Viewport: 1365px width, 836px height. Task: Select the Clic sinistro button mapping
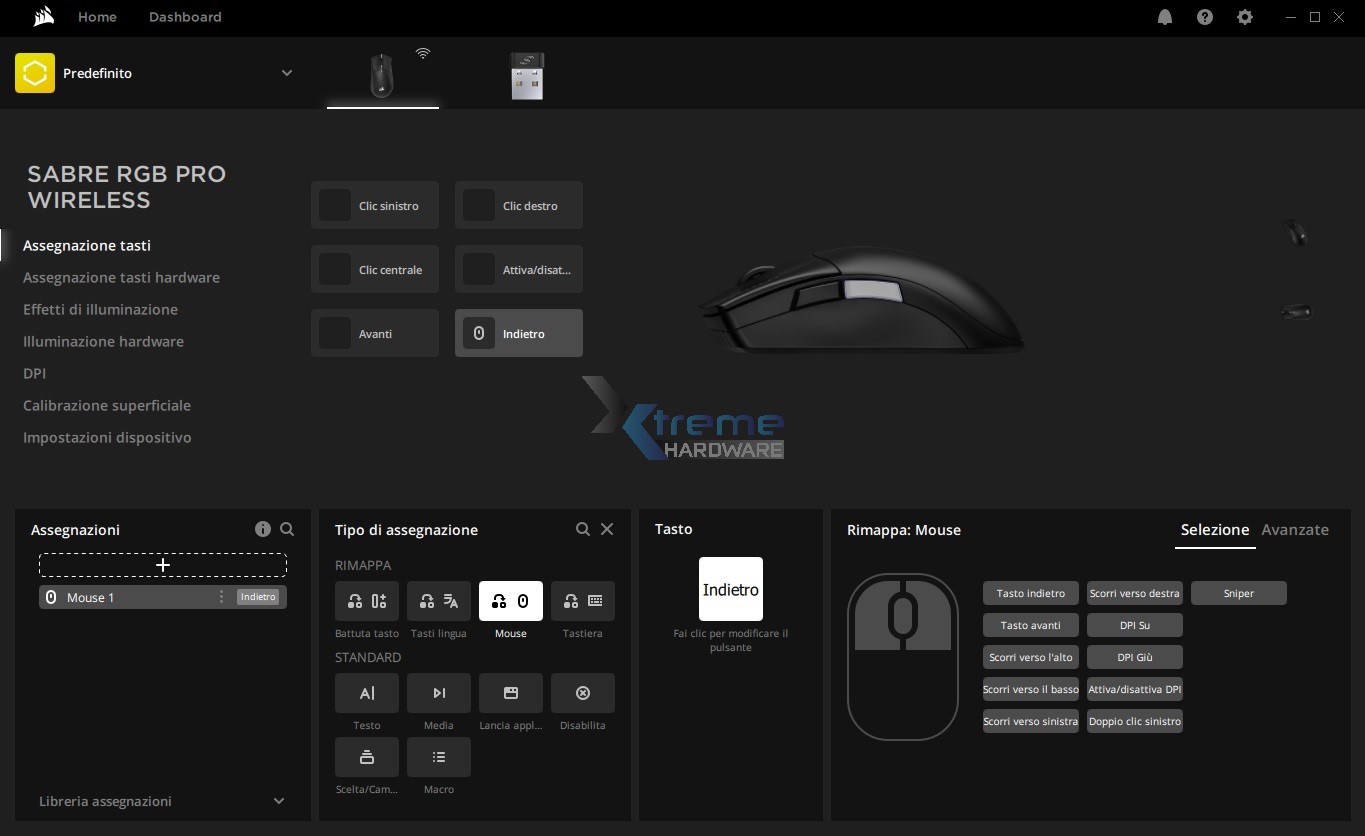coord(374,205)
